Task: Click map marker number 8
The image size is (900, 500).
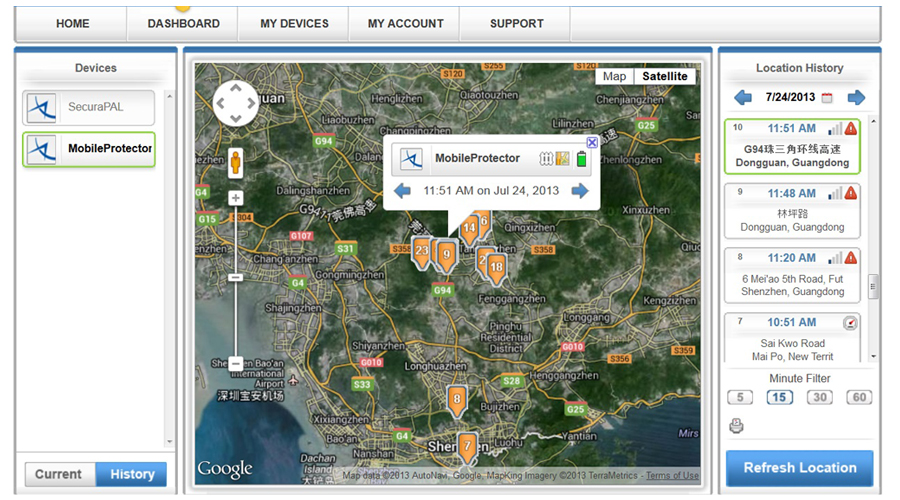Action: 457,400
